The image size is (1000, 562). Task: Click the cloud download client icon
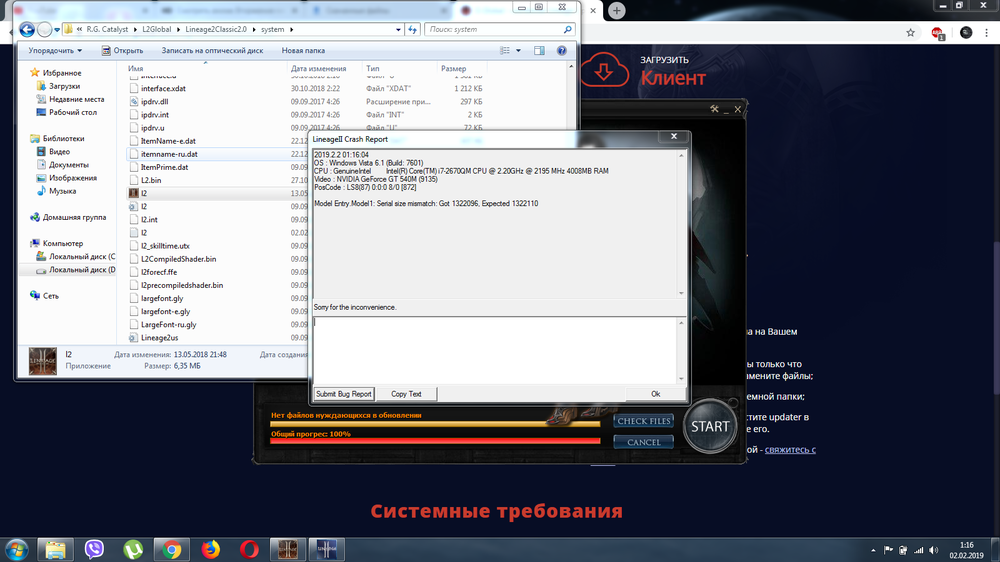603,70
